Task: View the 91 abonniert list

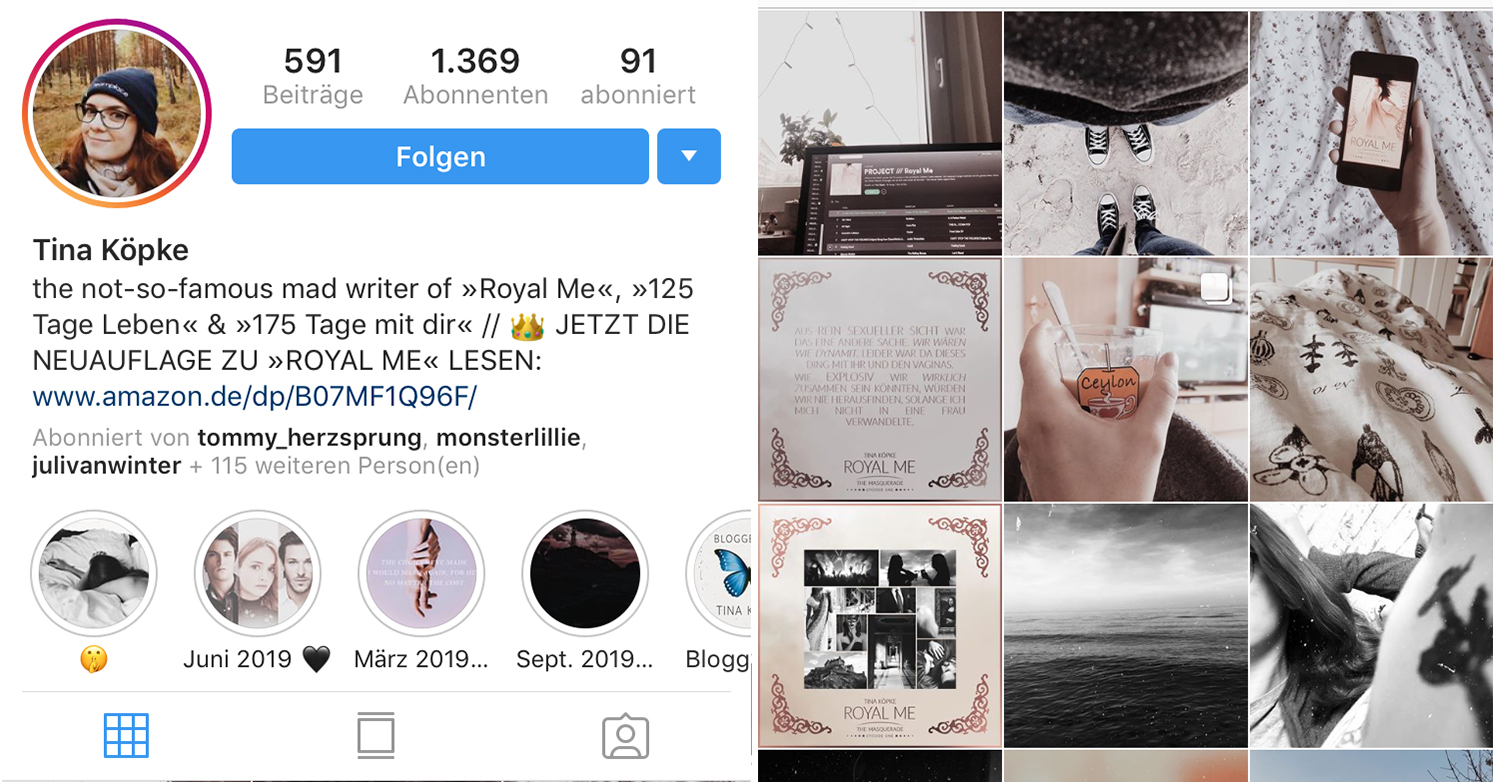Action: click(x=638, y=76)
